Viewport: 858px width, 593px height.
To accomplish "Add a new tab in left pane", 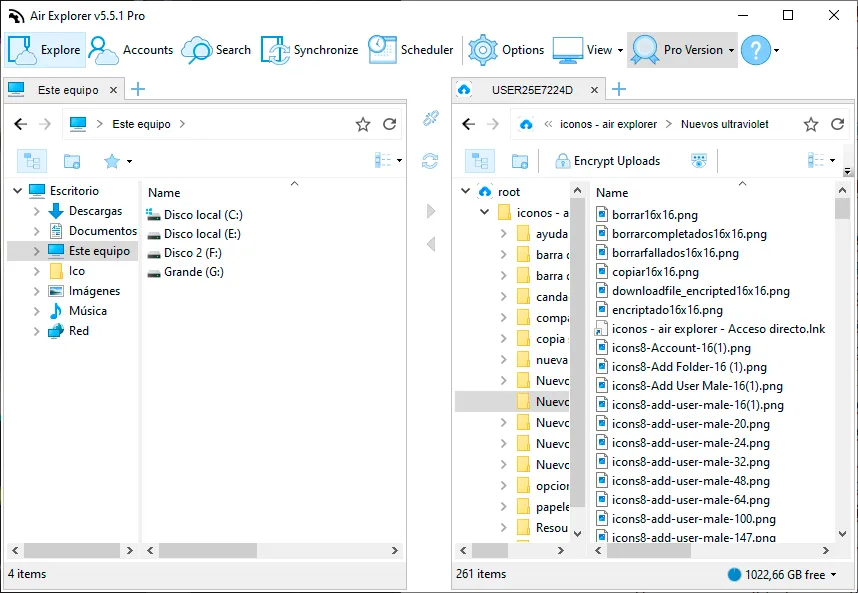I will click(138, 89).
